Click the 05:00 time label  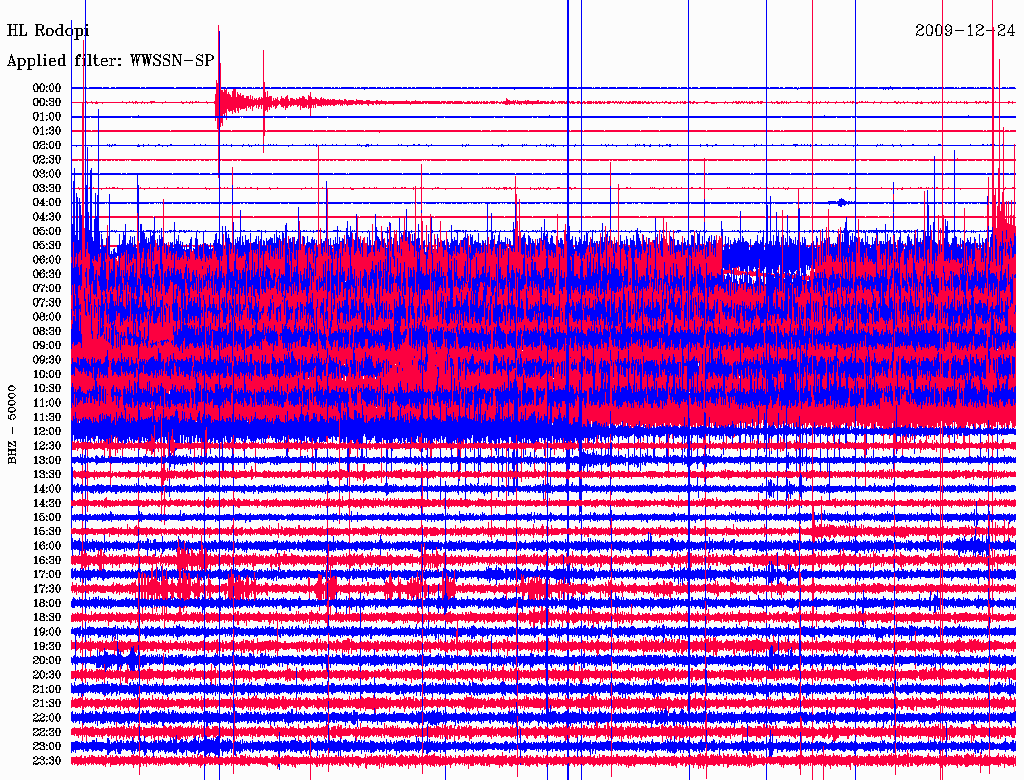(47, 231)
